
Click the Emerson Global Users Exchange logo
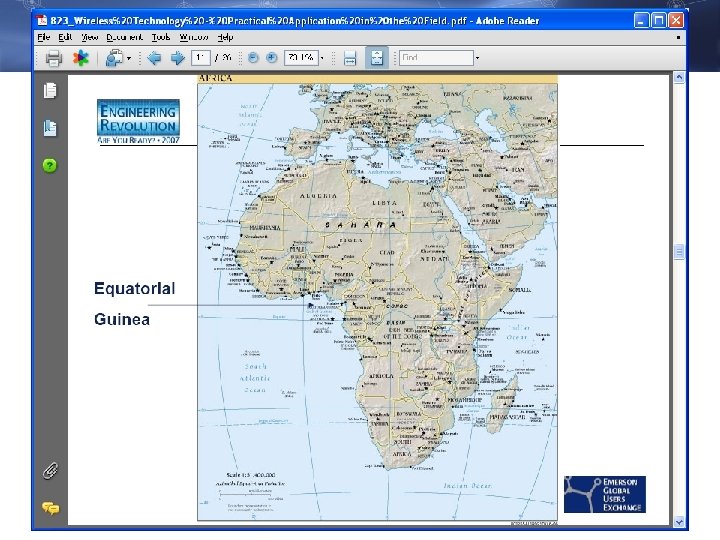pyautogui.click(x=605, y=495)
